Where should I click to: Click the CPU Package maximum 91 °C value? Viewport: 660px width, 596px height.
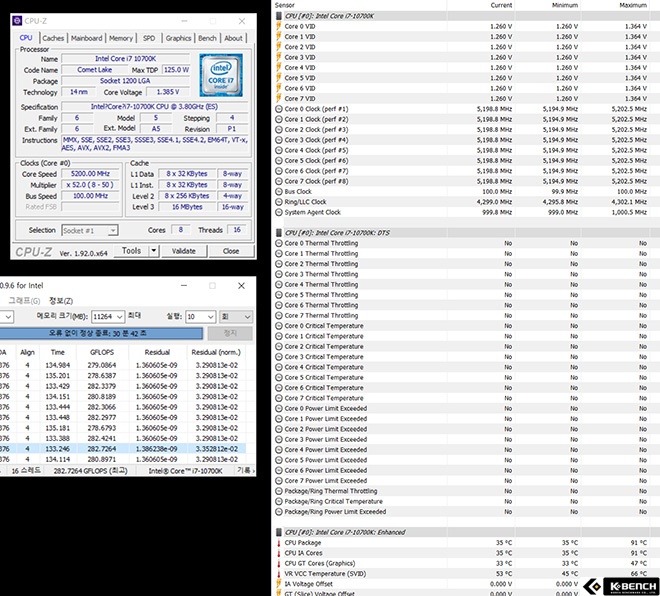tap(639, 543)
